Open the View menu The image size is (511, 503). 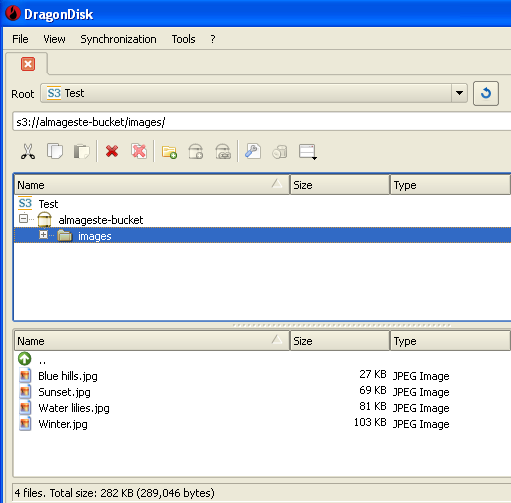pyautogui.click(x=54, y=39)
